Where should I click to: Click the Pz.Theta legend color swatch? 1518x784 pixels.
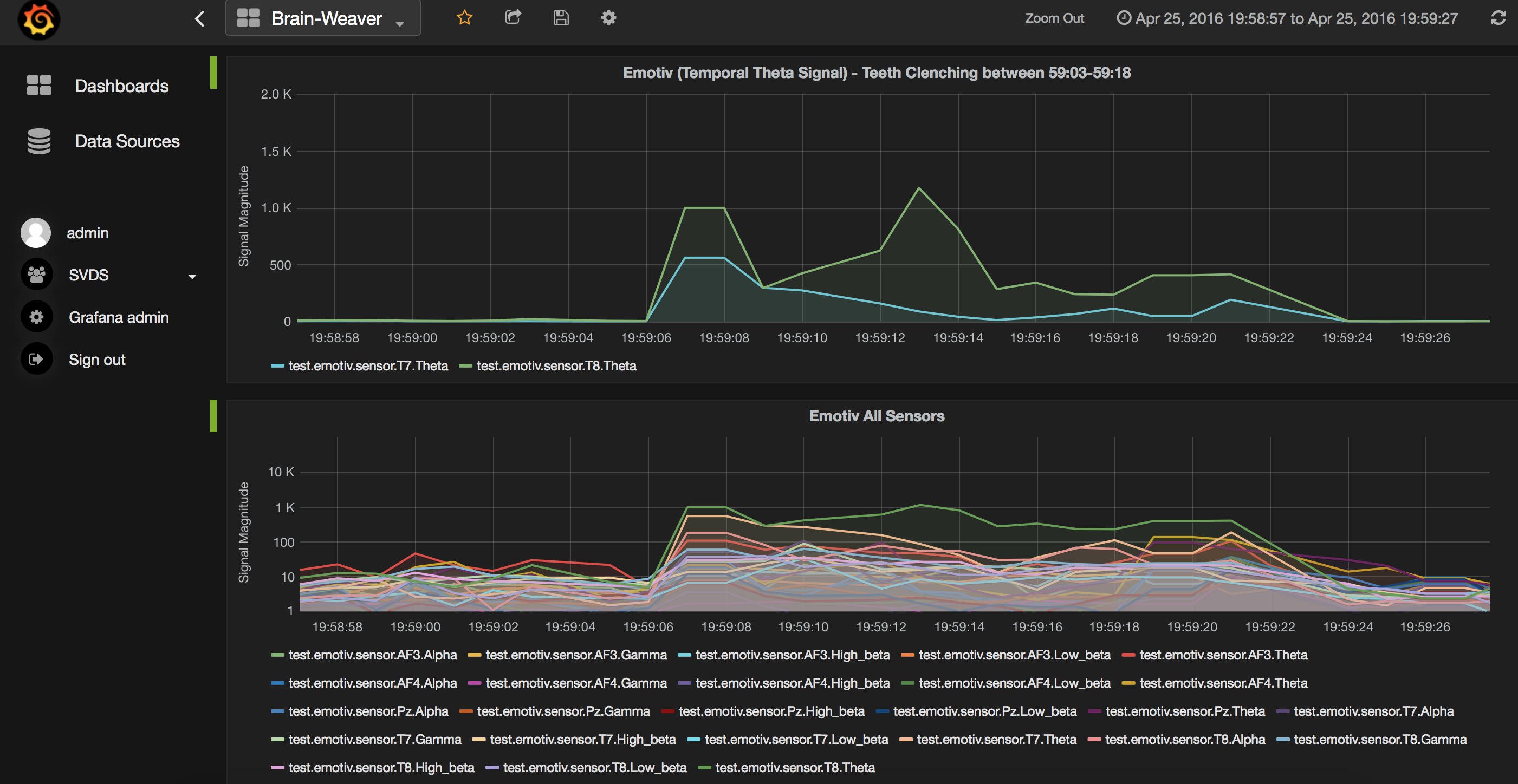pos(1094,711)
